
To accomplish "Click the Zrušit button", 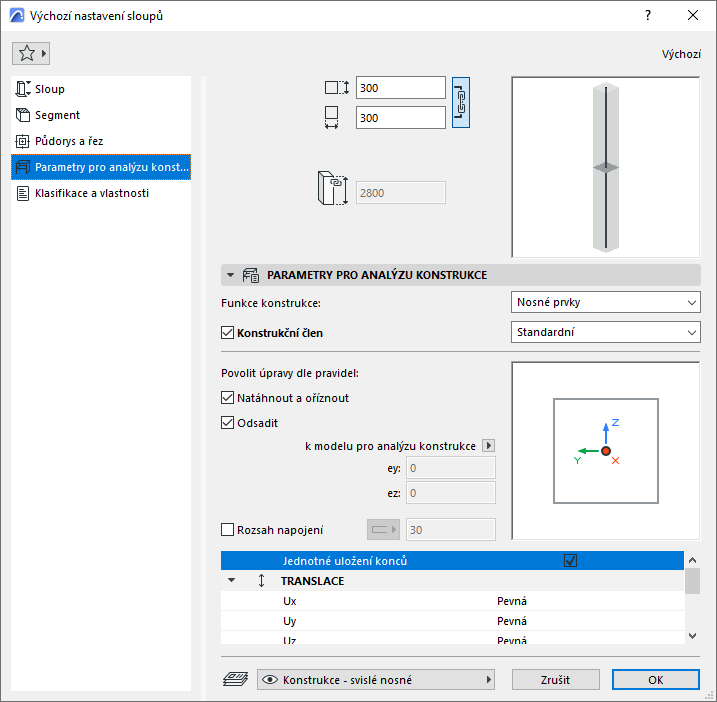I will tap(555, 680).
